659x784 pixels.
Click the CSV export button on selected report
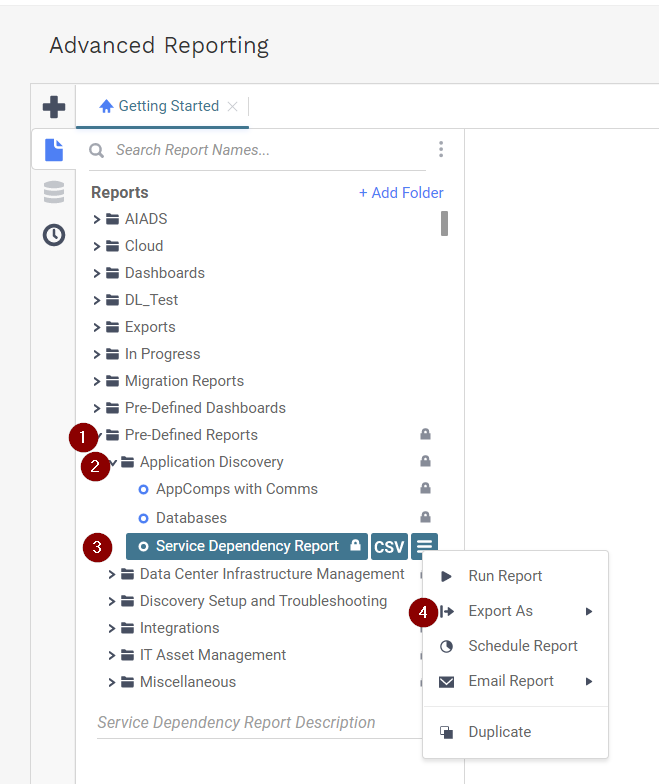click(389, 547)
